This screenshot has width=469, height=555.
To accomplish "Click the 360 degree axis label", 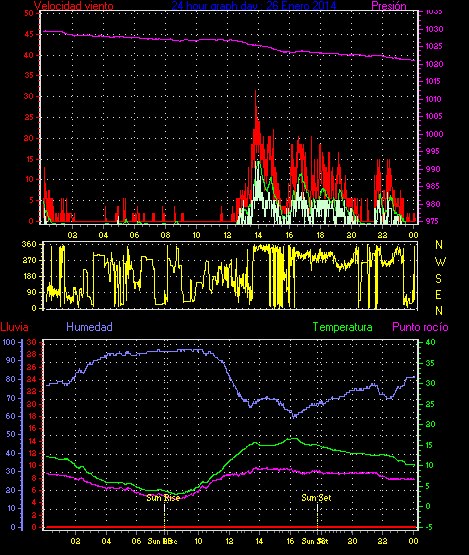I will (x=29, y=244).
